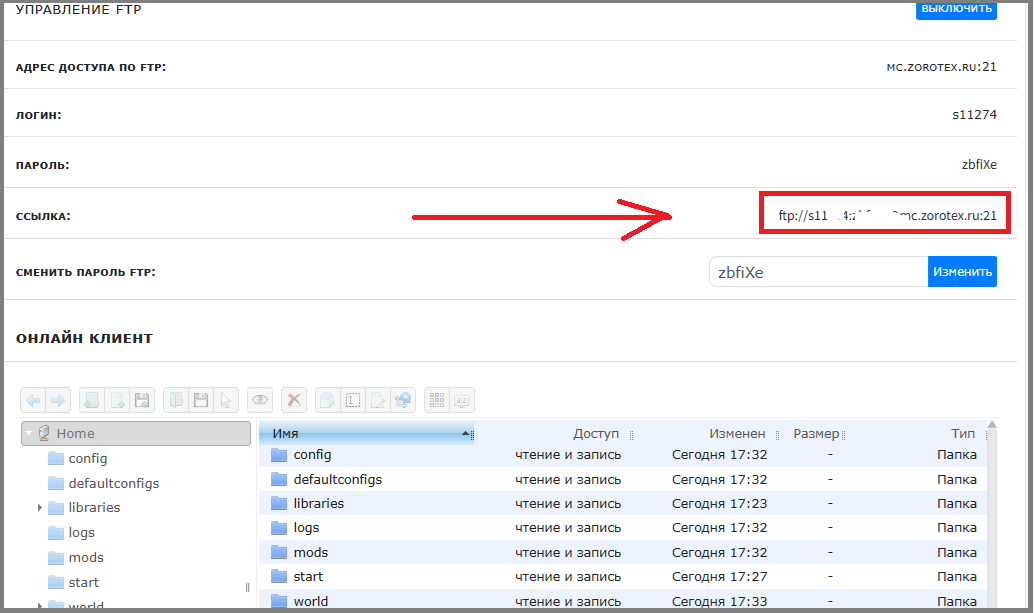Click the red X delete icon
1034x613 pixels.
point(294,400)
